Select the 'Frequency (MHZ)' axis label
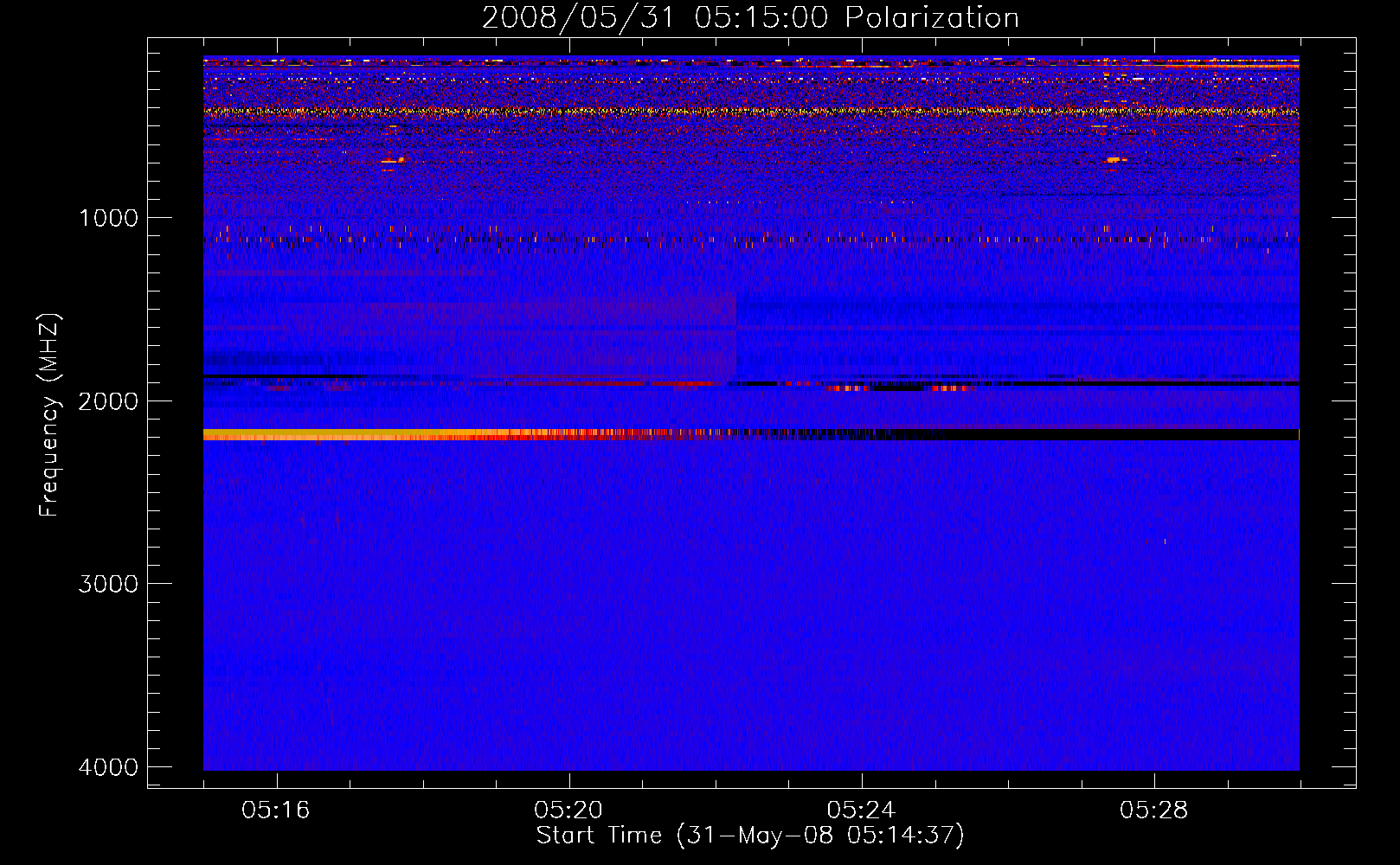Screen dimensions: 1400x865 coord(49,415)
